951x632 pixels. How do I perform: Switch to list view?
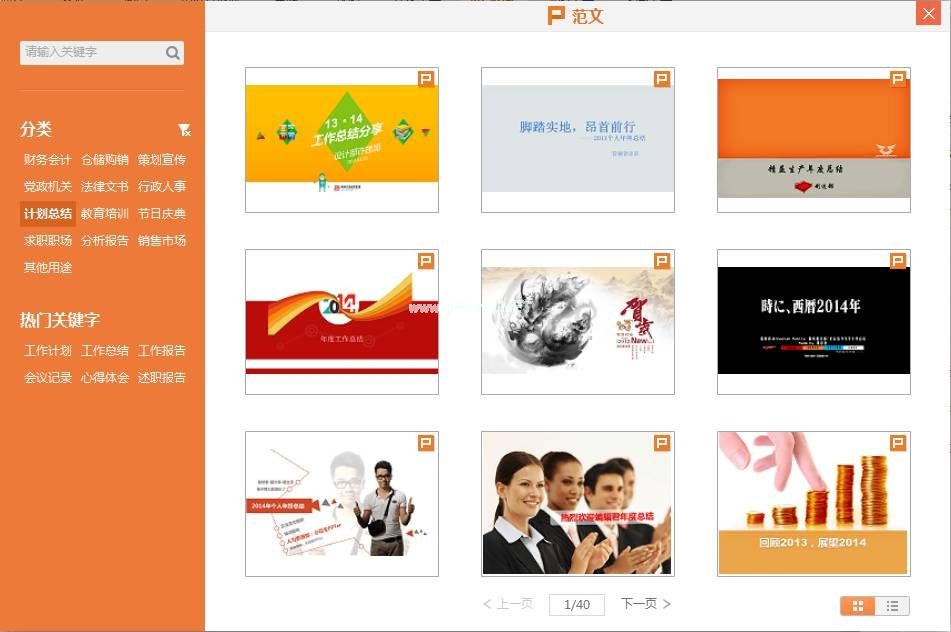(x=892, y=605)
